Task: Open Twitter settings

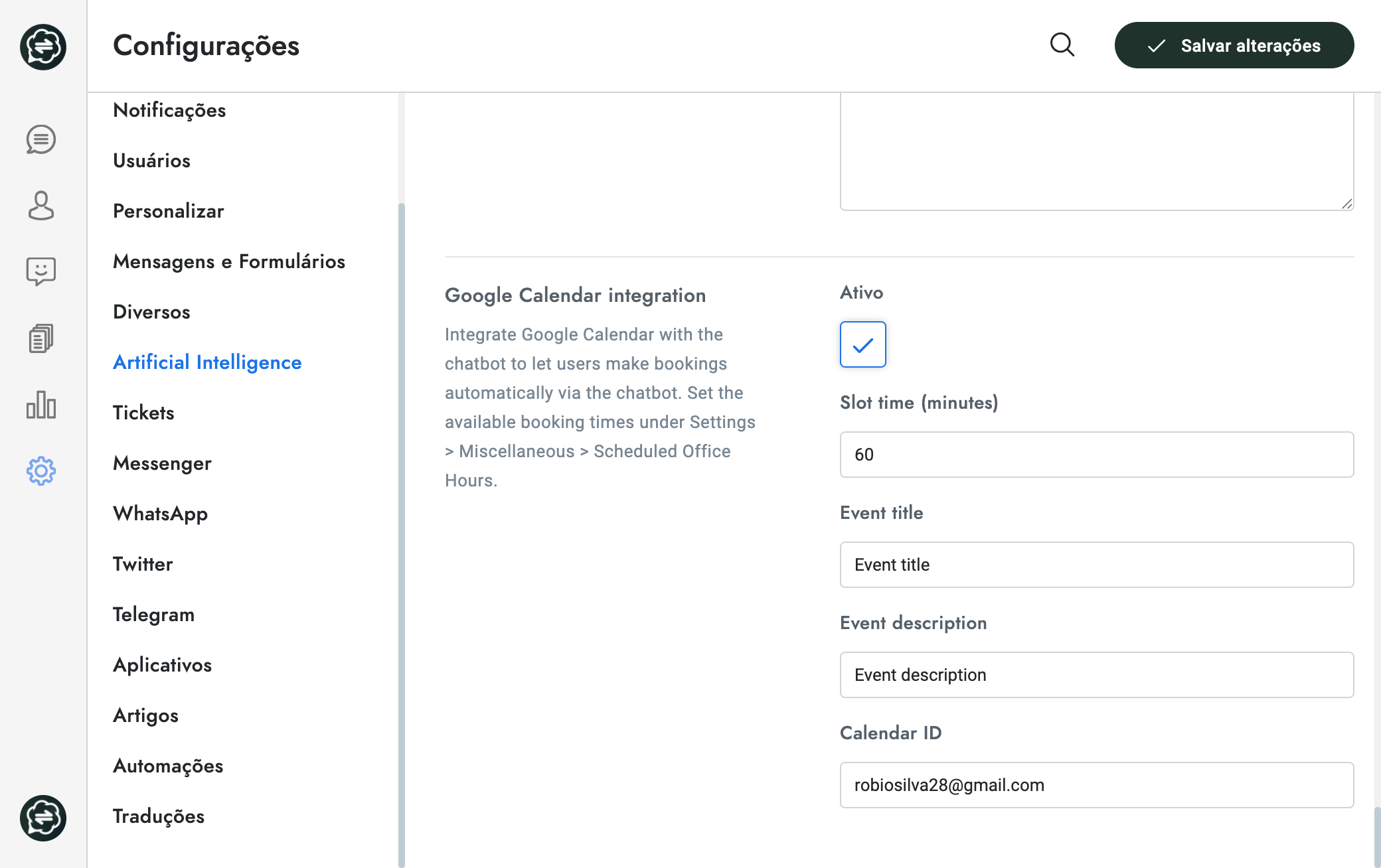Action: (x=143, y=564)
